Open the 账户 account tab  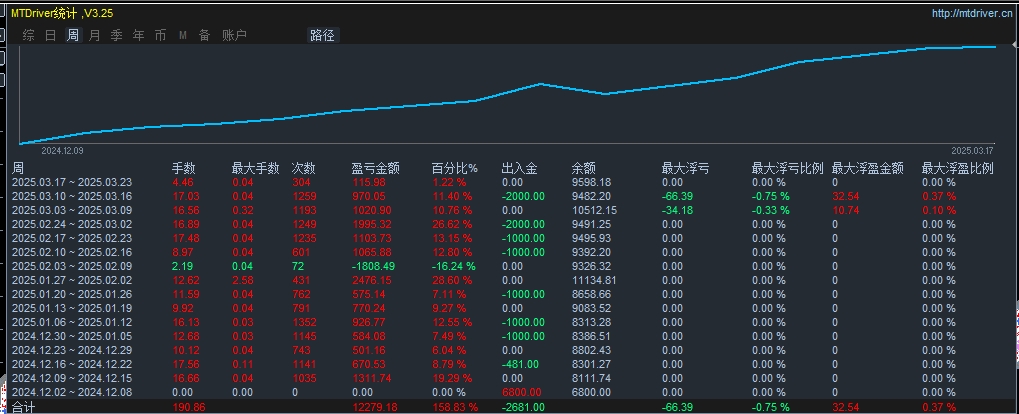[235, 35]
